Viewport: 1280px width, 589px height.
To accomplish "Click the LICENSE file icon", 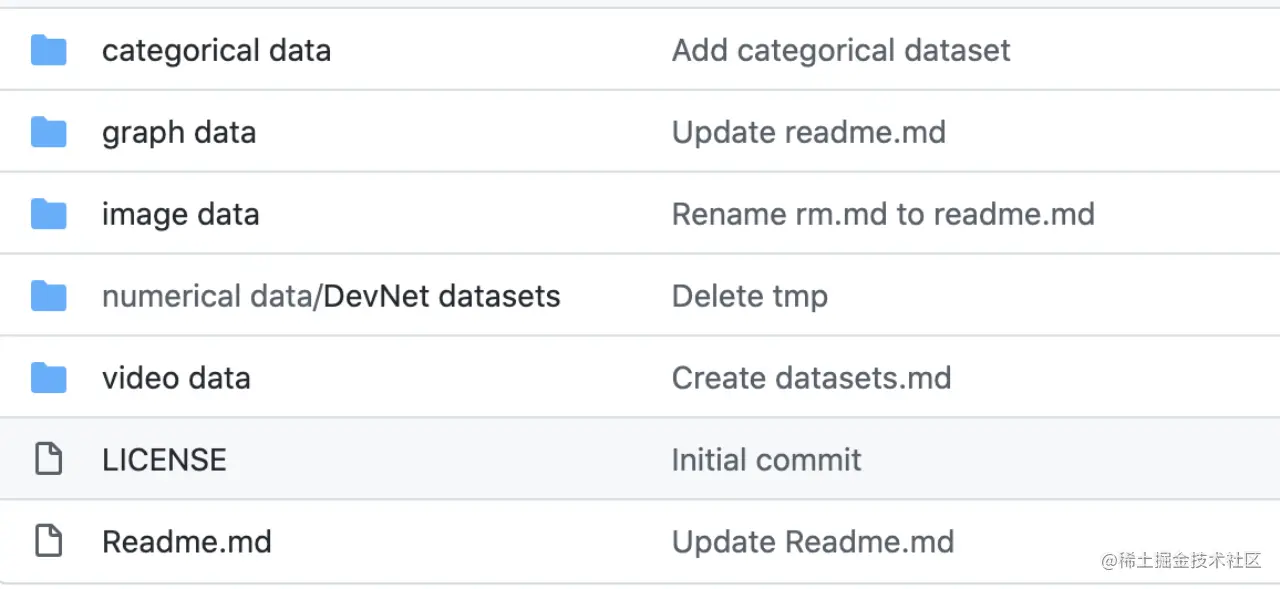I will click(x=48, y=460).
